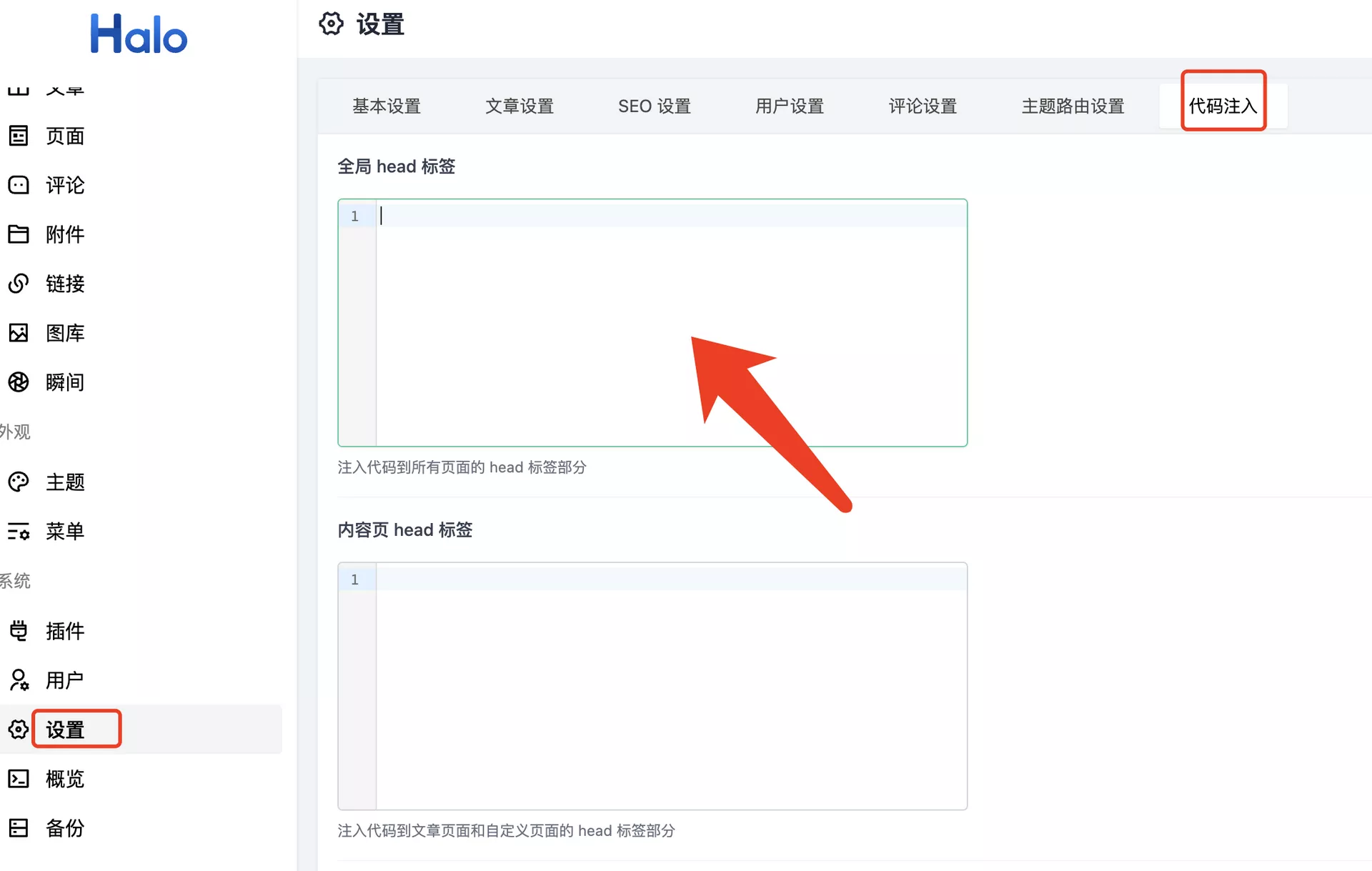Click the 菜单 menu settings icon
Viewport: 1372px width, 871px height.
click(19, 532)
